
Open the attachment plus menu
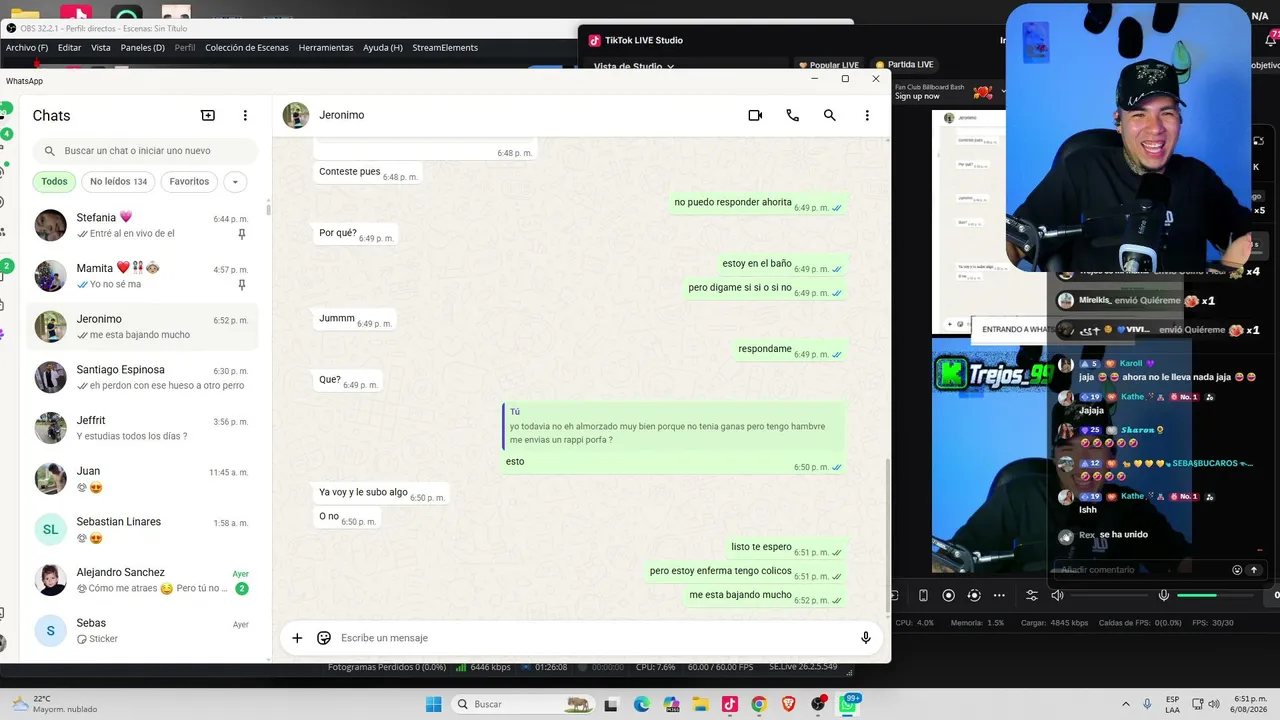tap(297, 638)
